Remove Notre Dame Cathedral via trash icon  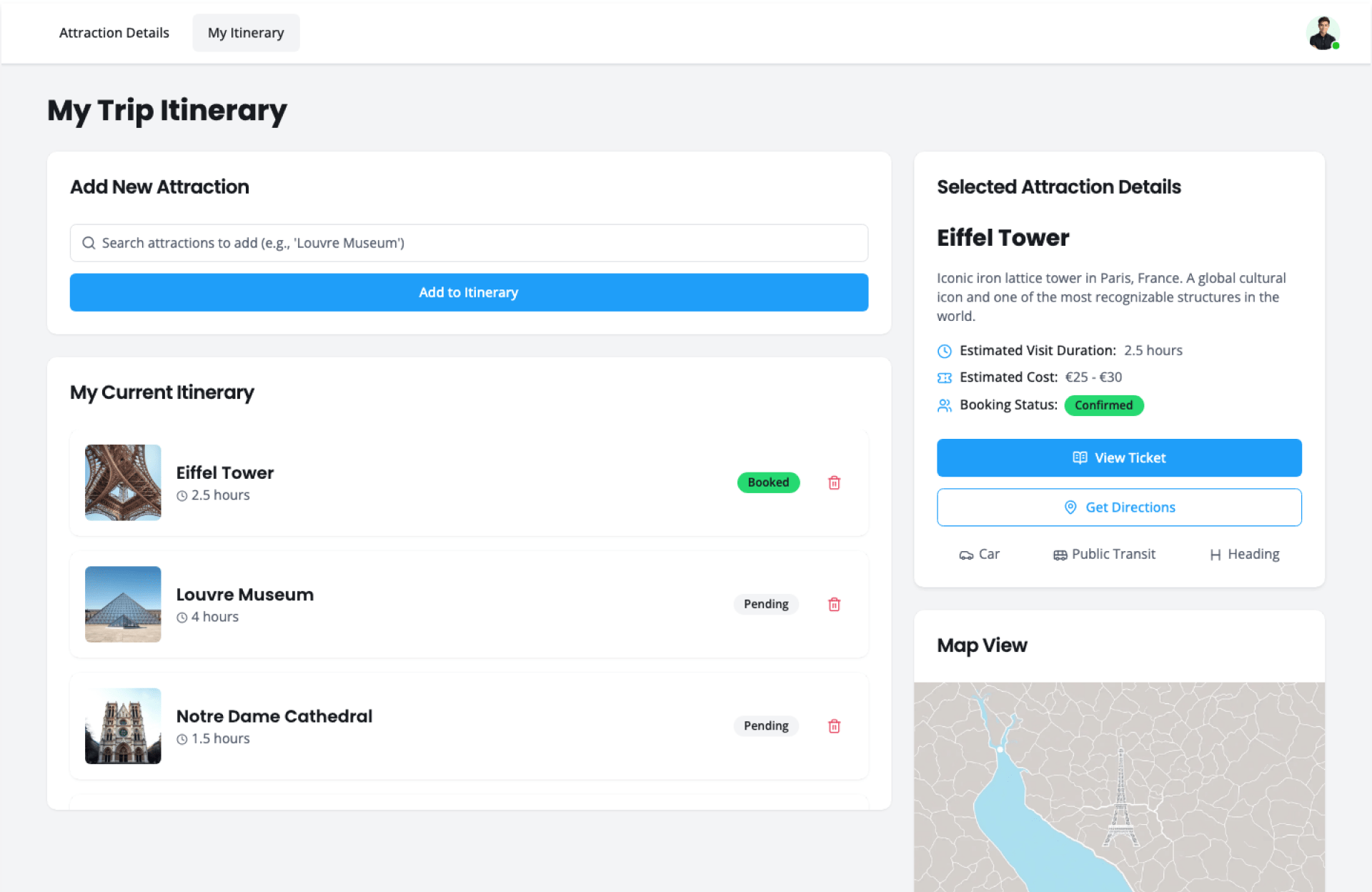(834, 725)
